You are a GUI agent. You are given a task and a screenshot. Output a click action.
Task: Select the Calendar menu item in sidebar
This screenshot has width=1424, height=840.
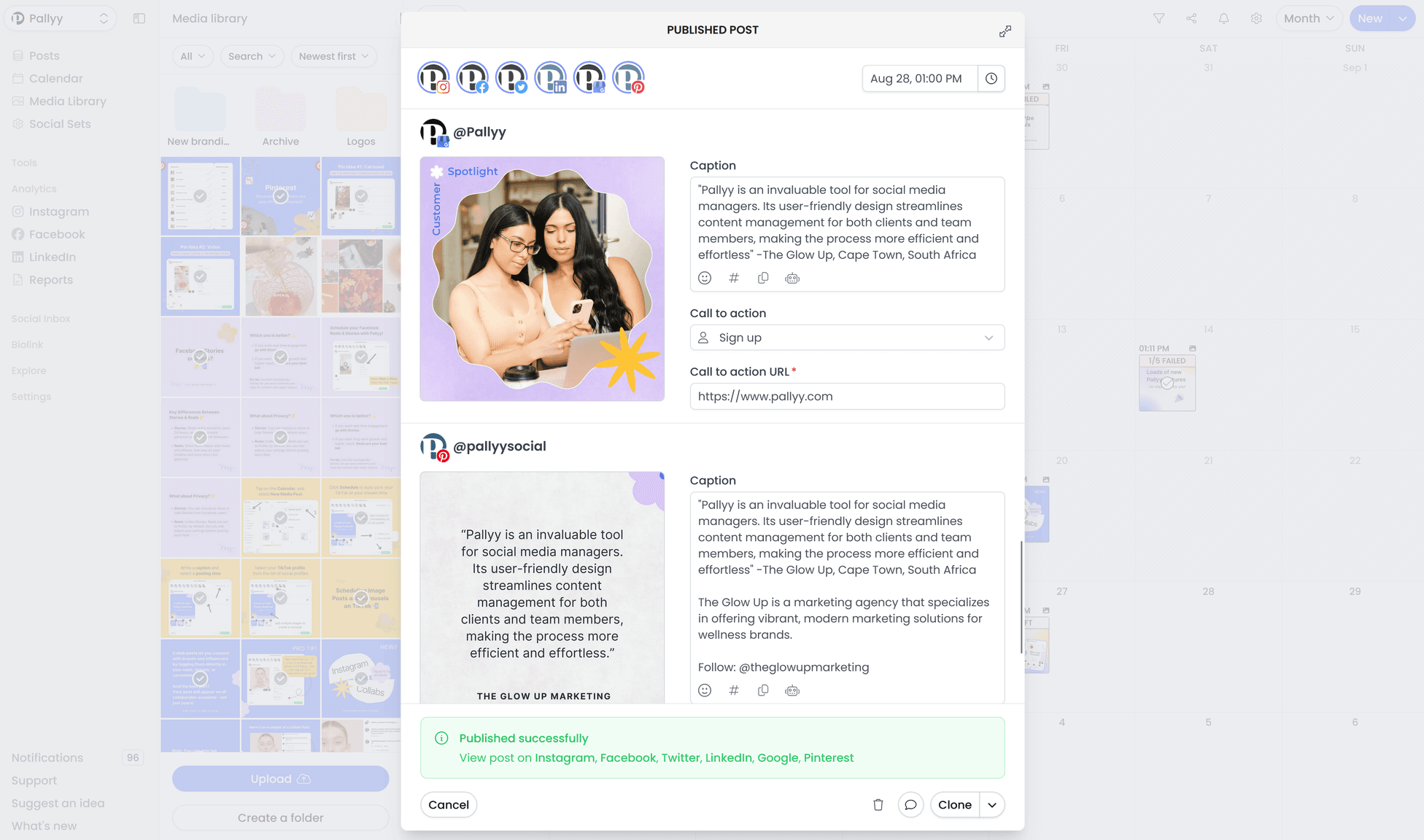tap(55, 78)
